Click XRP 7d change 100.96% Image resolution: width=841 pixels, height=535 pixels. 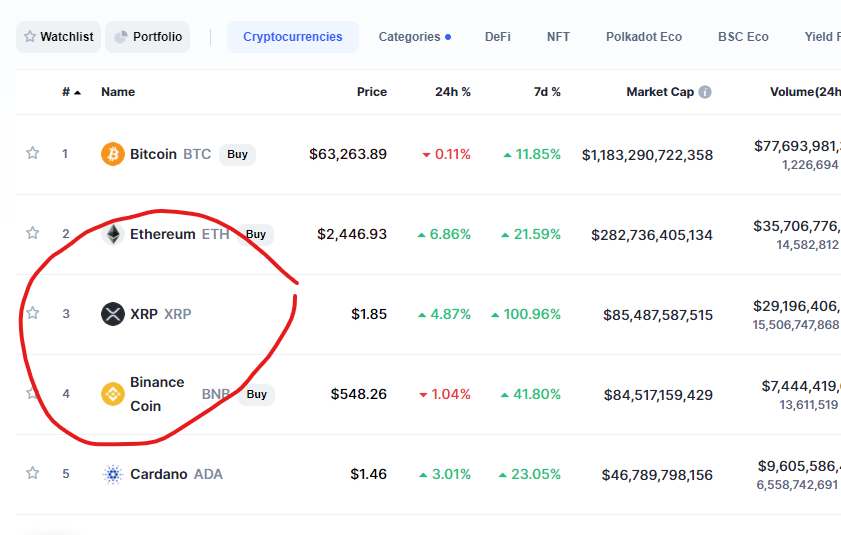[x=526, y=314]
